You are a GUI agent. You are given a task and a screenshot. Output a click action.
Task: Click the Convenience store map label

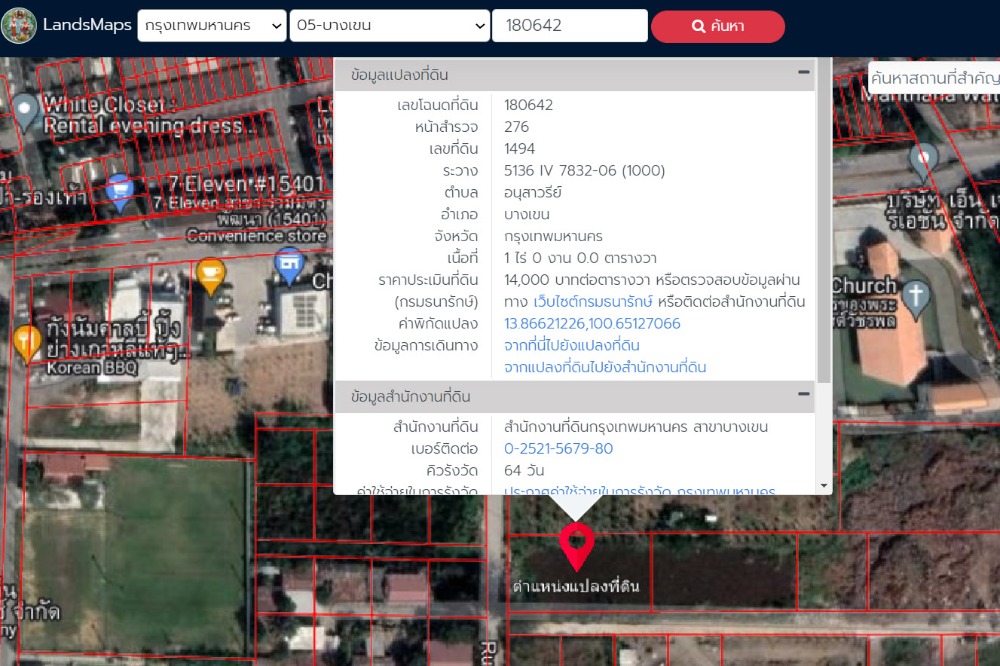click(x=256, y=236)
